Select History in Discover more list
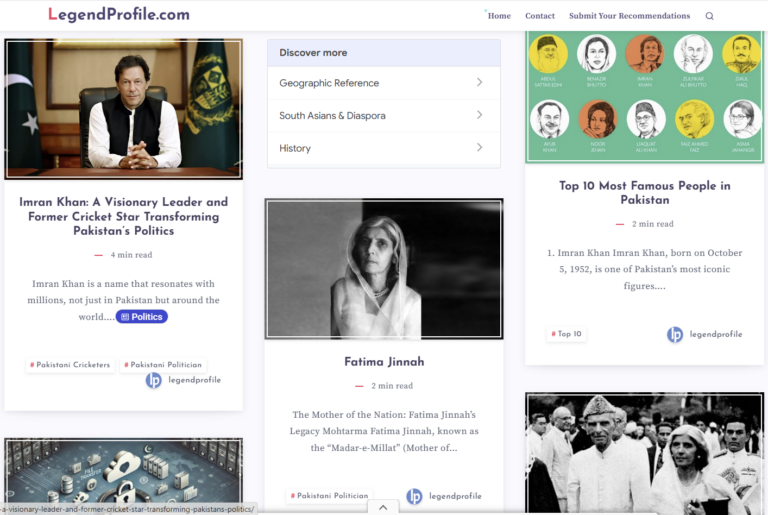This screenshot has width=768, height=515. click(x=384, y=148)
